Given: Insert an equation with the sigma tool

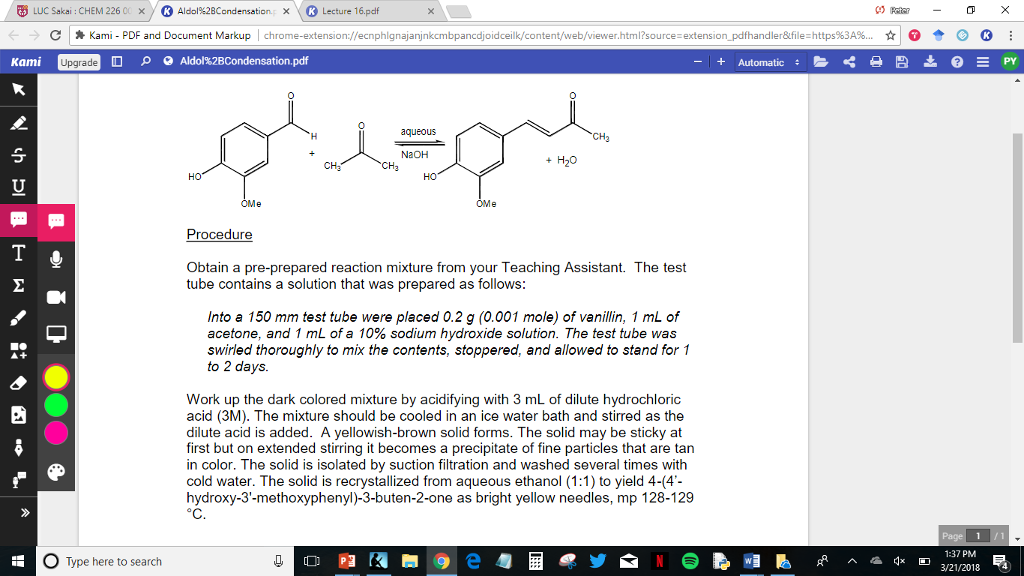Looking at the screenshot, I should pyautogui.click(x=17, y=285).
